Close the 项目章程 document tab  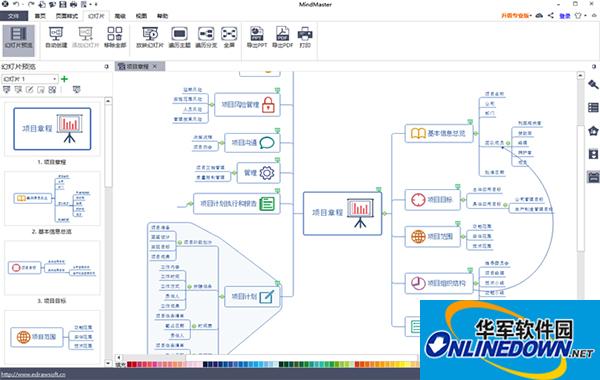click(155, 66)
